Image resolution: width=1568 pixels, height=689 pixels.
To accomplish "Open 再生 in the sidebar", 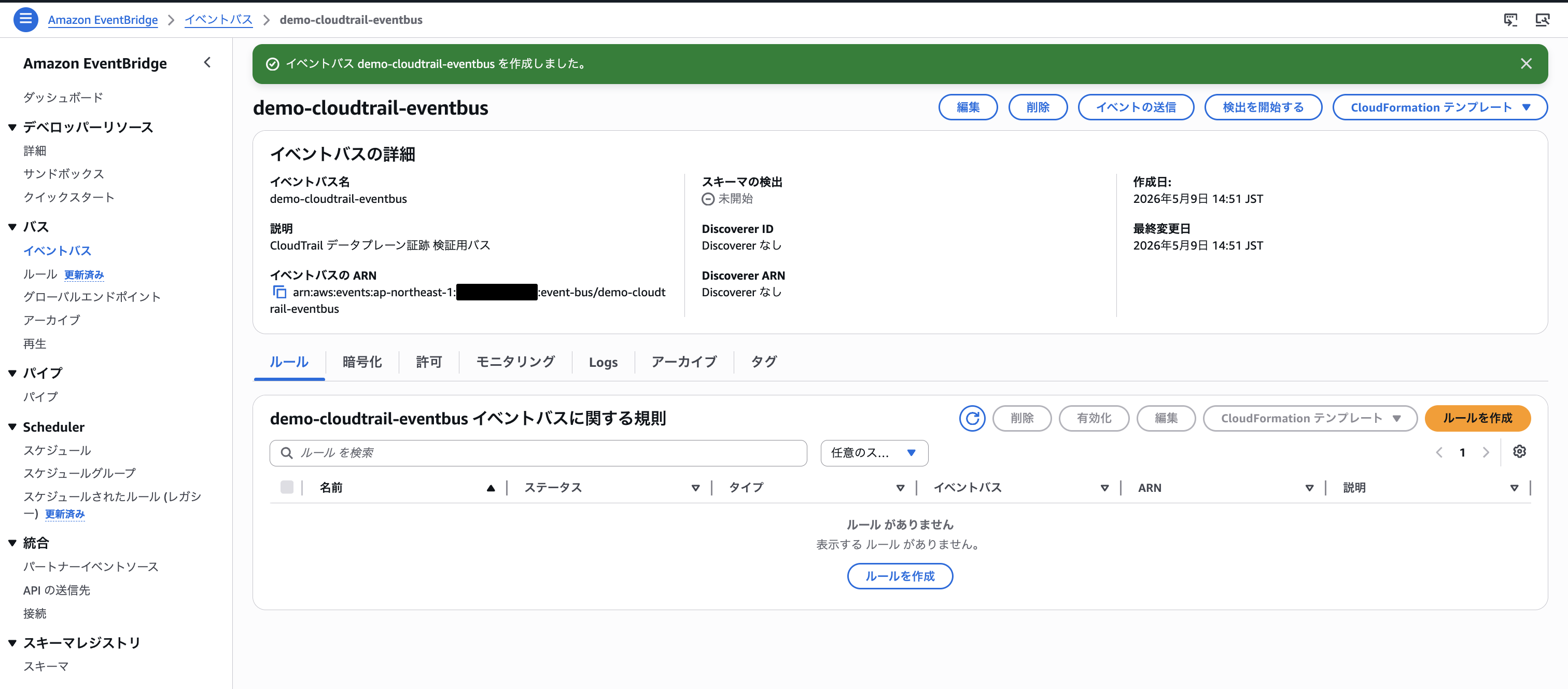I will pos(35,343).
